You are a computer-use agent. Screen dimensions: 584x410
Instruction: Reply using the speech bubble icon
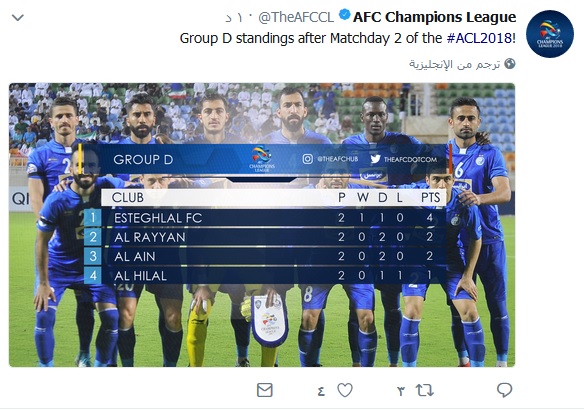click(505, 390)
